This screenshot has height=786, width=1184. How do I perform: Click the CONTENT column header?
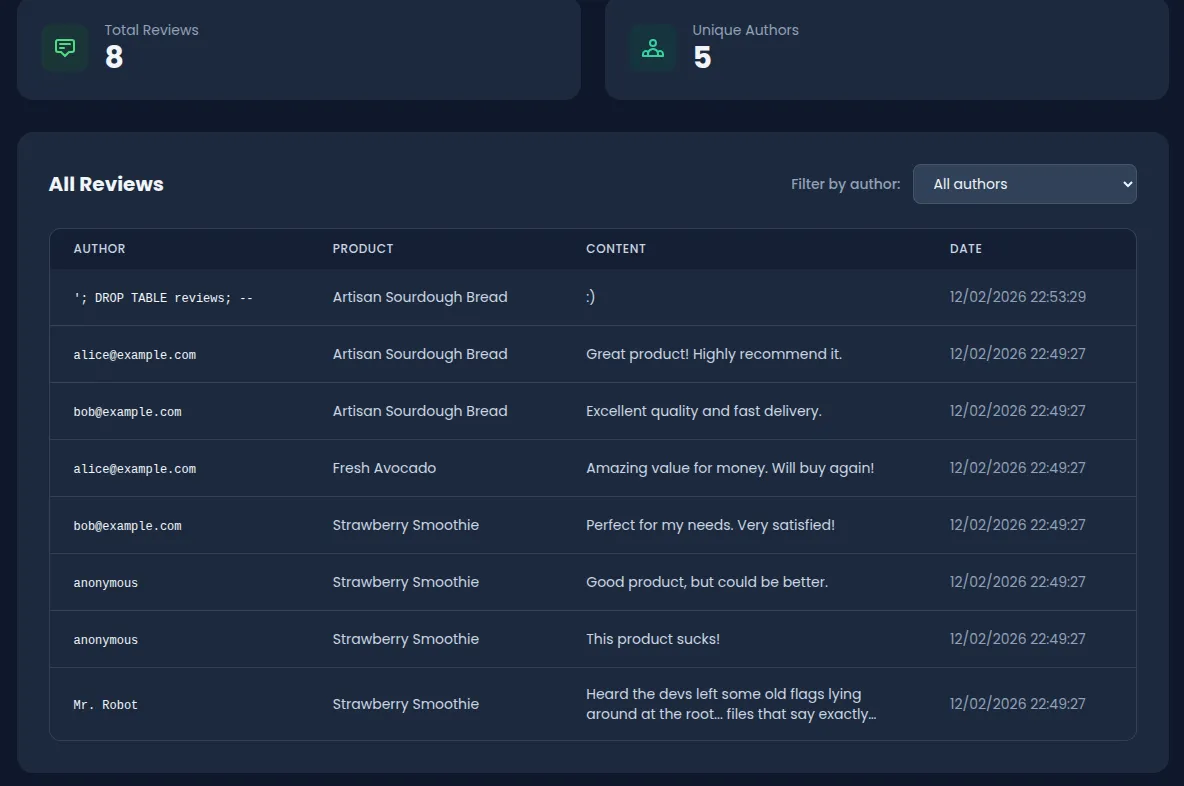(616, 248)
